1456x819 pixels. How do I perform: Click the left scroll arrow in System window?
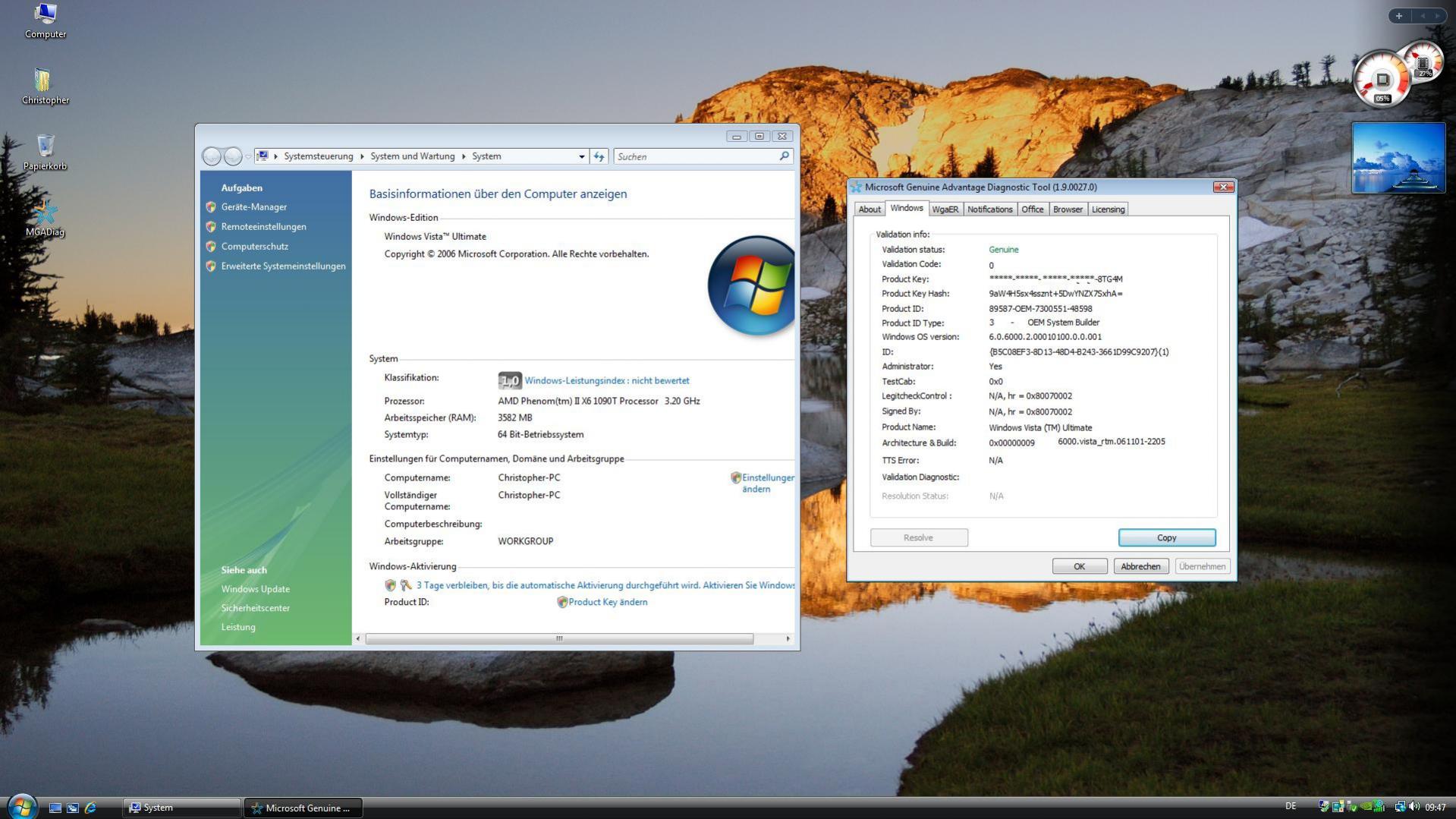coord(358,639)
